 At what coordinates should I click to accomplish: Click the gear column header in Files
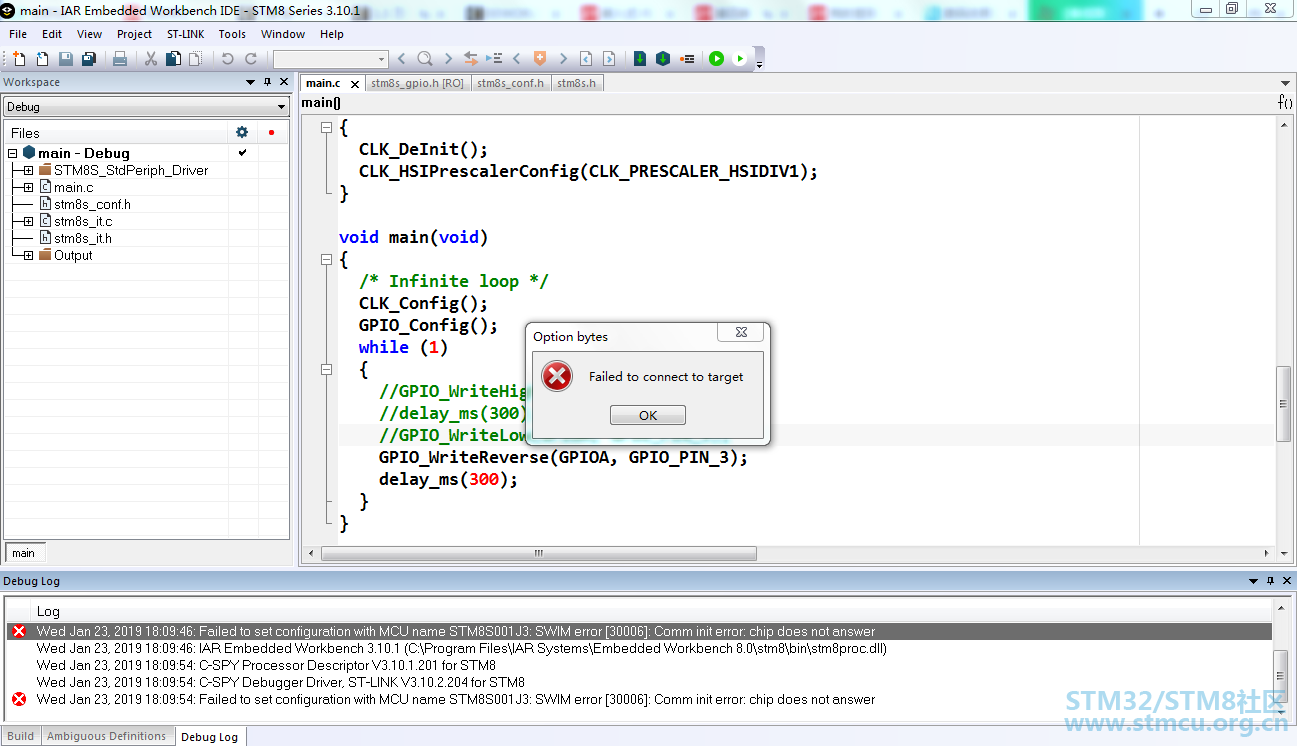tap(241, 132)
